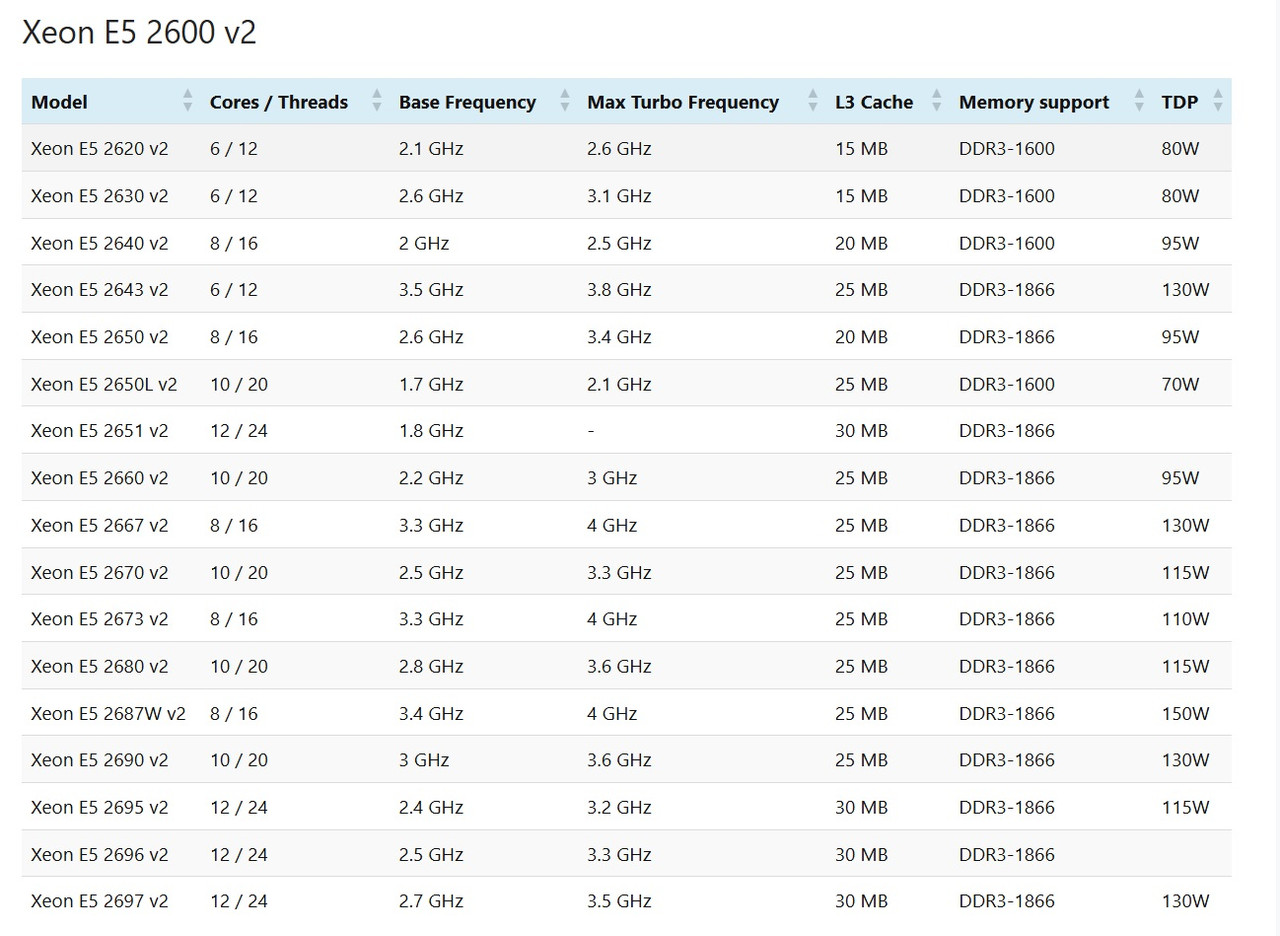Click 6 / 12 cores of E5 2643 v2
The height and width of the screenshot is (936, 1280).
tap(234, 290)
